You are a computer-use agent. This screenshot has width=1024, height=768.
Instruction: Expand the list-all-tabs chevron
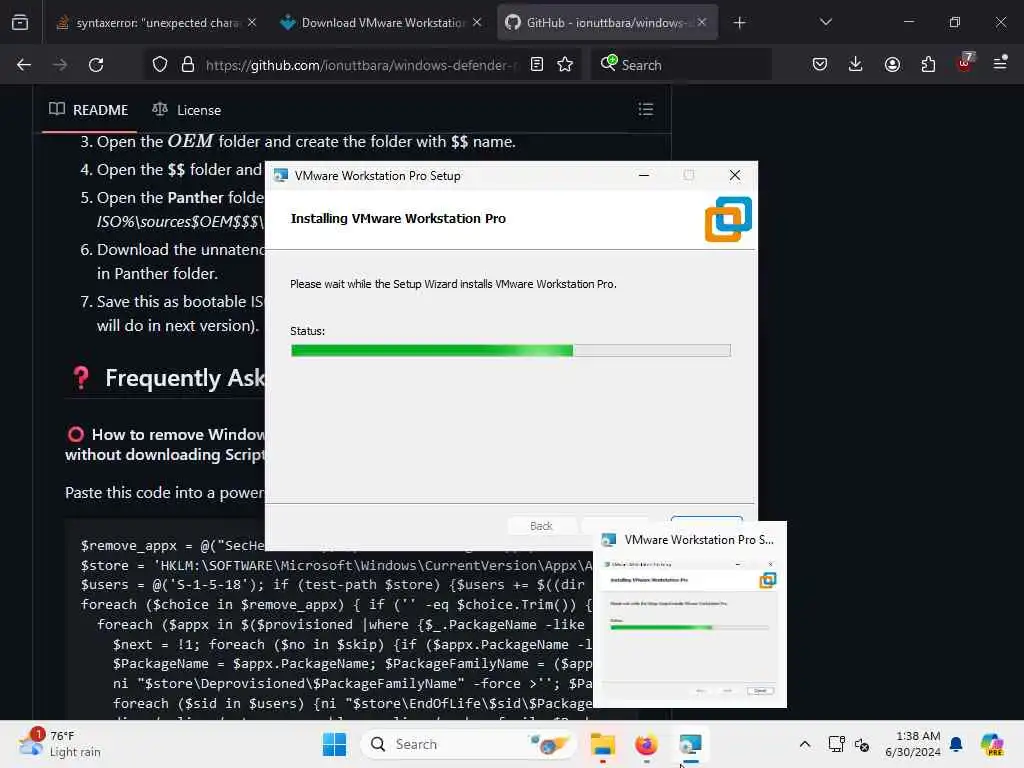tap(825, 22)
